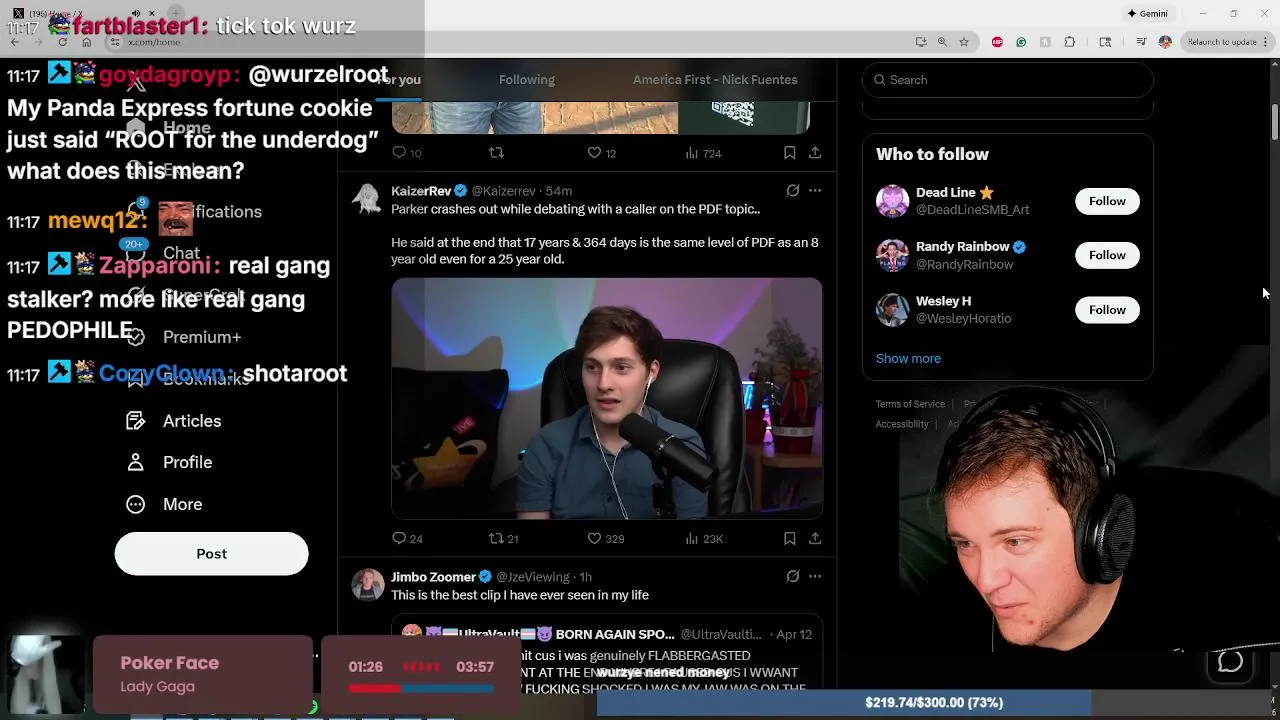Switch to the Following tab
This screenshot has height=720, width=1280.
click(526, 80)
